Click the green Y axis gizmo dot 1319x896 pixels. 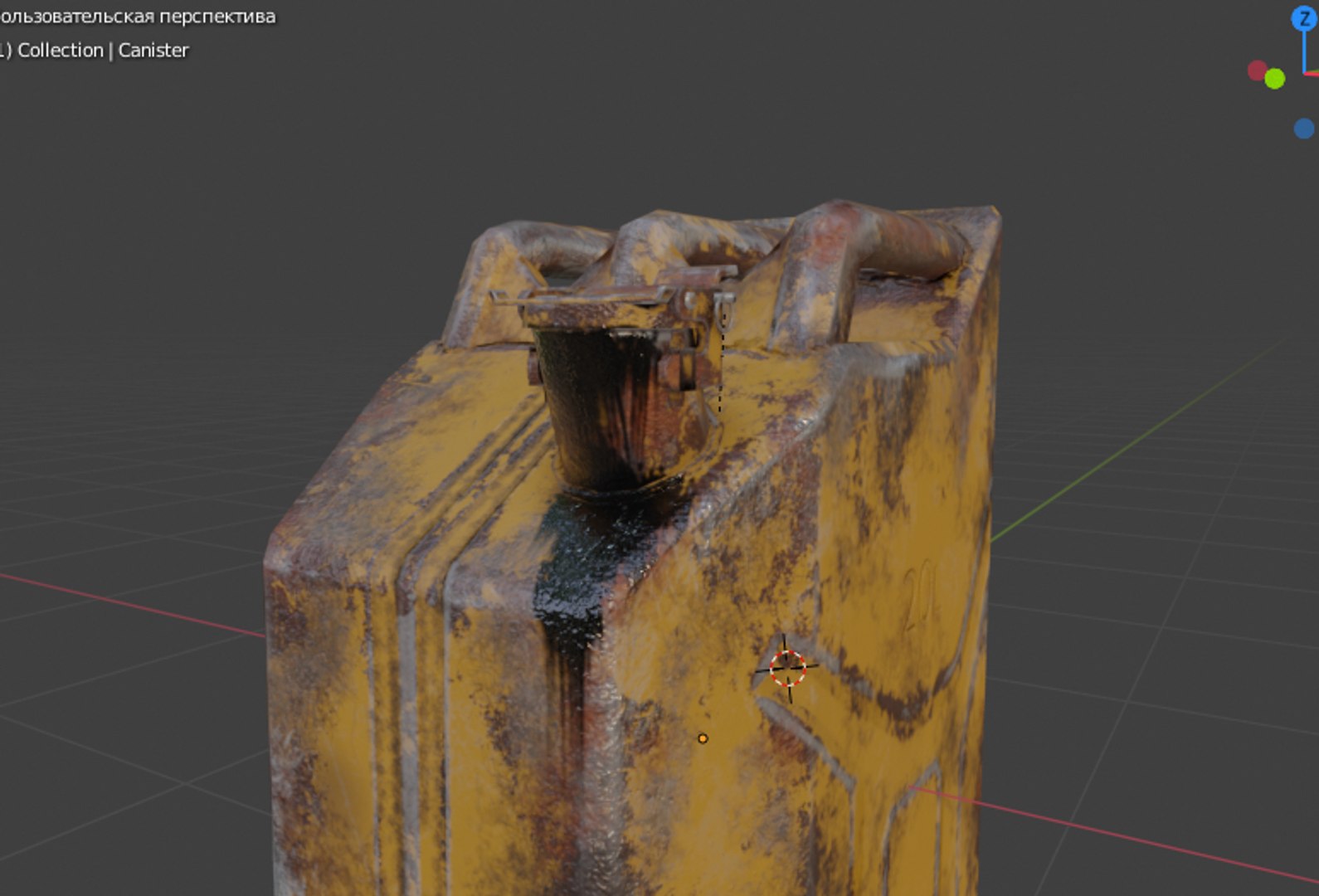pyautogui.click(x=1275, y=79)
